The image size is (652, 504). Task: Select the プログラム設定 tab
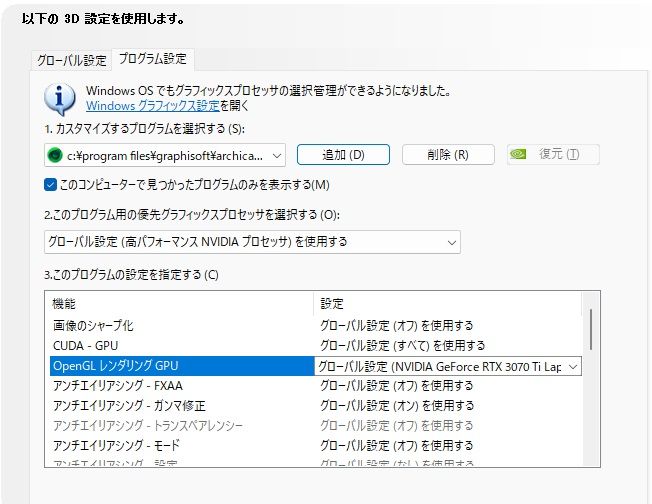tap(153, 59)
